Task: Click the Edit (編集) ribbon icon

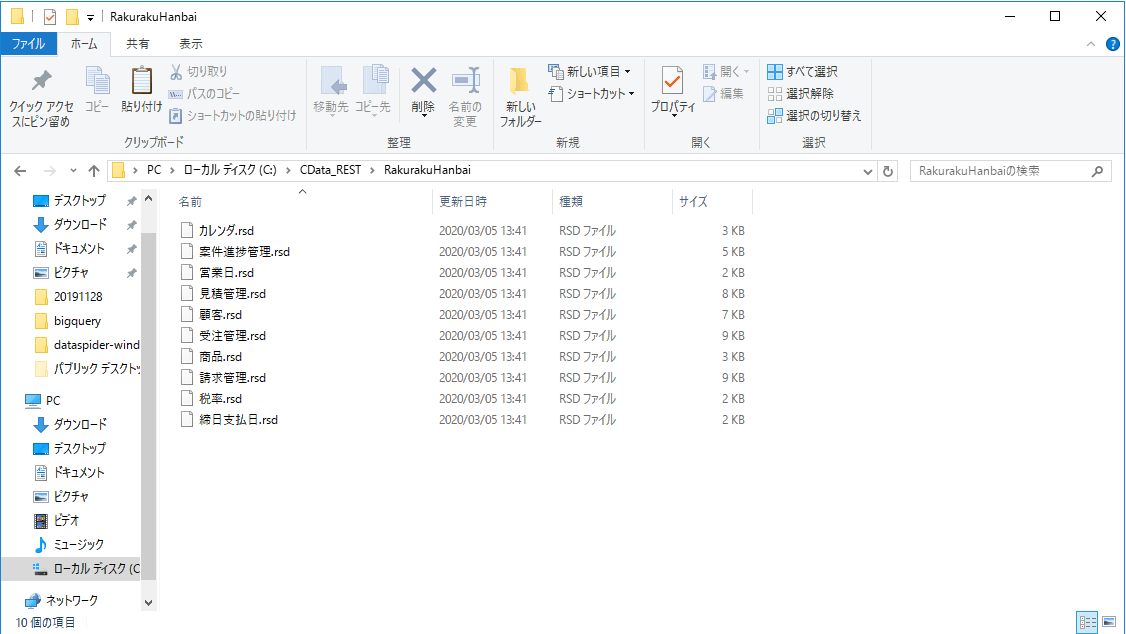Action: [x=724, y=94]
